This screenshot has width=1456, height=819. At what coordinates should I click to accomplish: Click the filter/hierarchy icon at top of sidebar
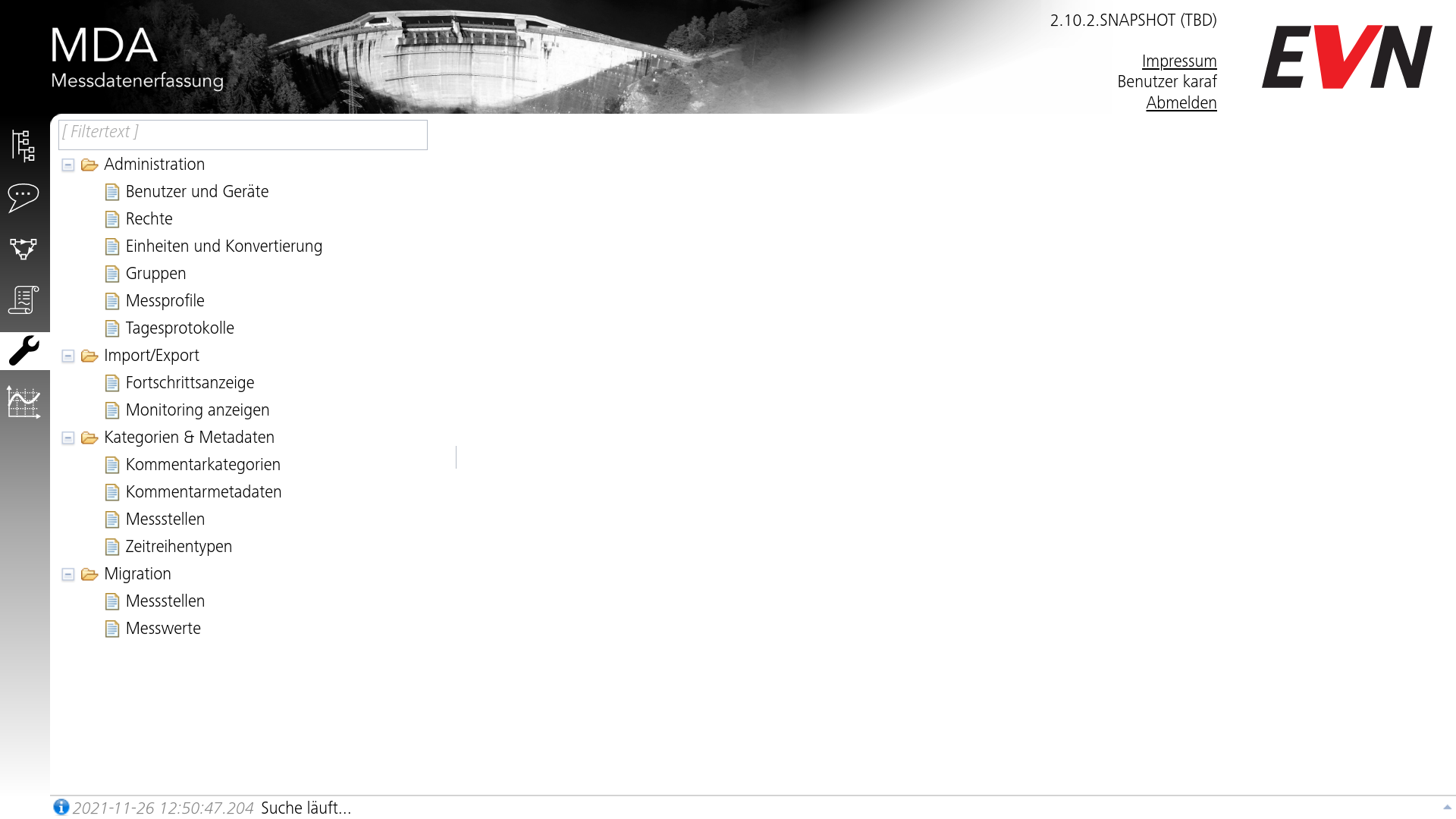tap(25, 144)
